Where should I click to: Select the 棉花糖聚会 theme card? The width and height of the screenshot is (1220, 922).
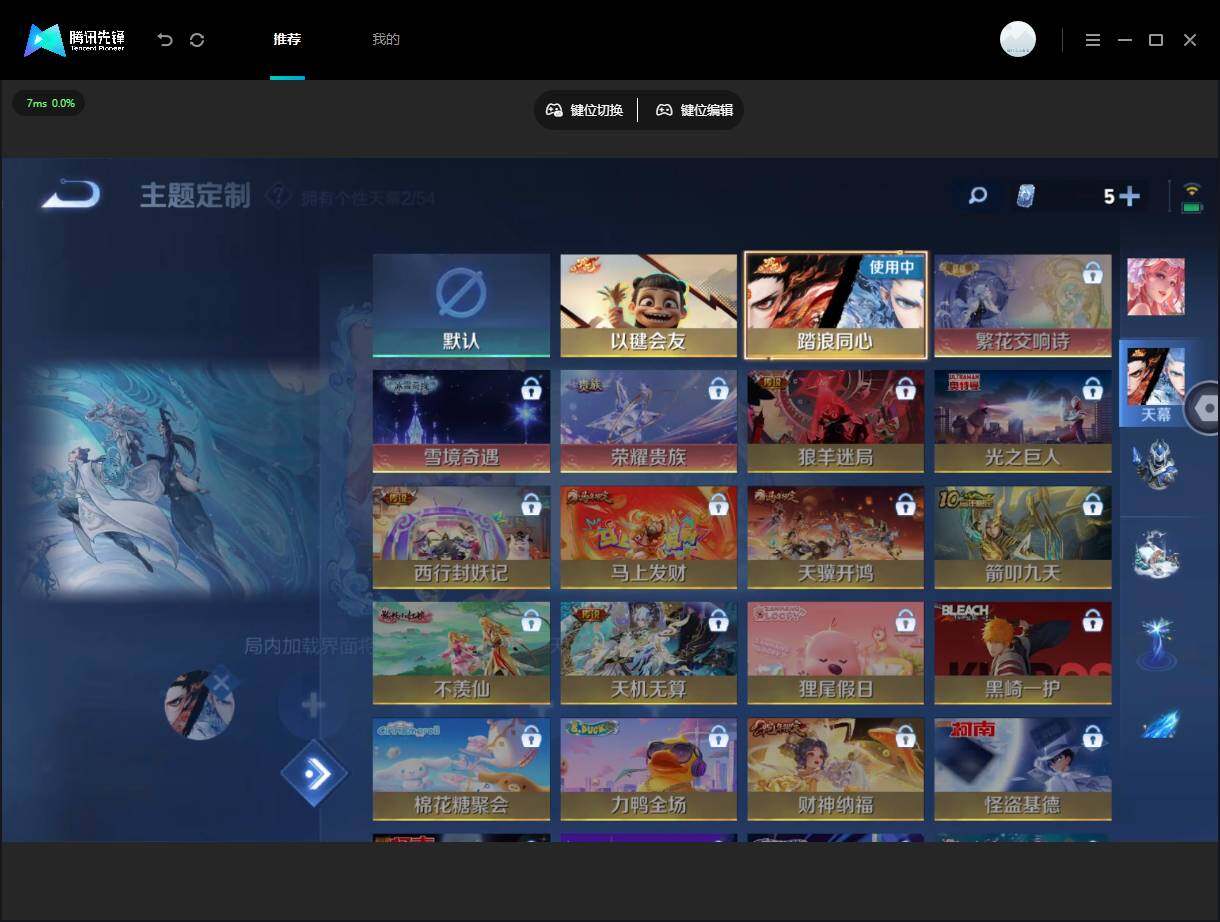[461, 769]
